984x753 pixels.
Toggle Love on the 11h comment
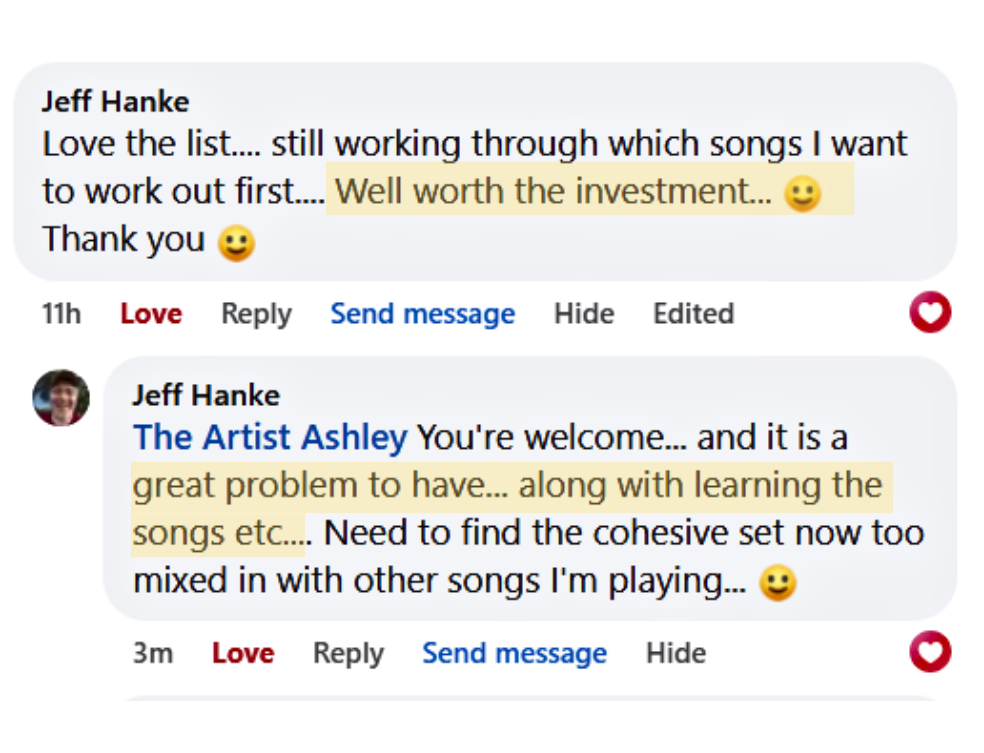151,314
